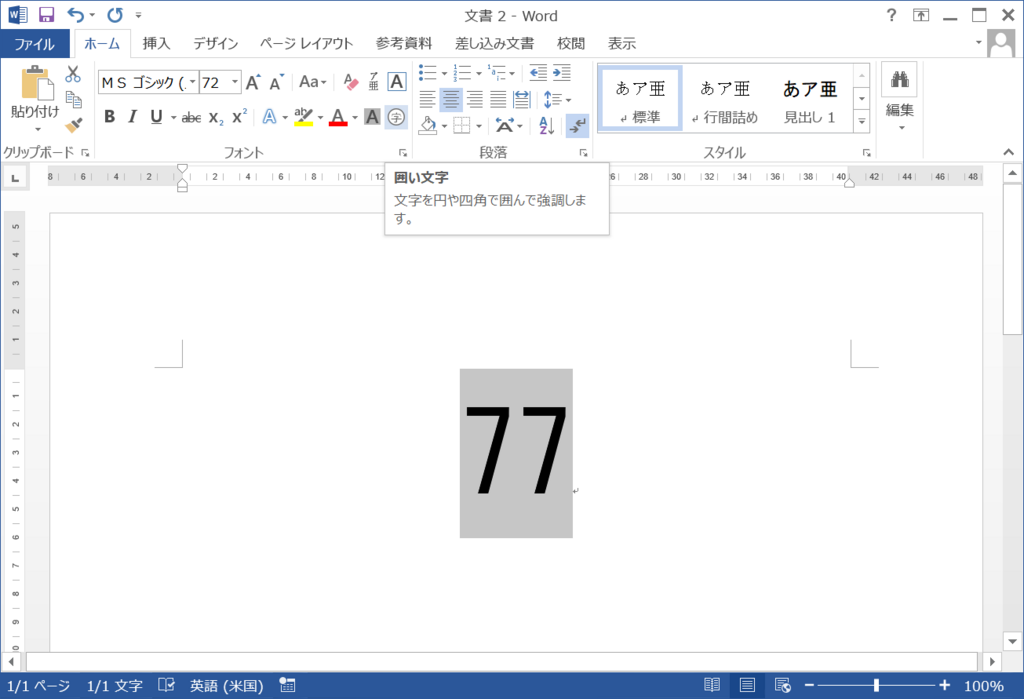This screenshot has width=1024, height=699.
Task: Toggle the show paragraph marks button
Action: [x=577, y=126]
